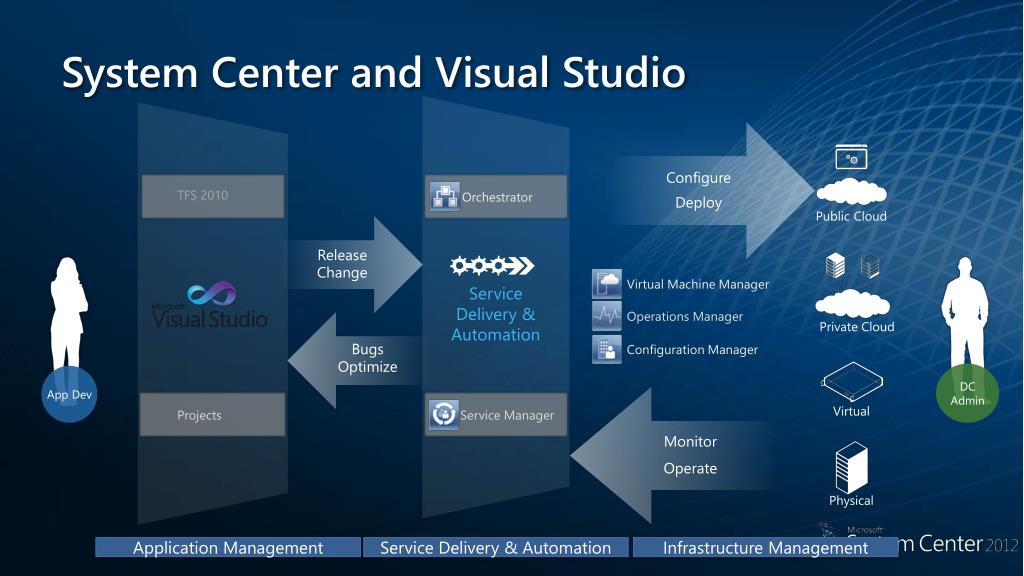Click the Private Cloud label
This screenshot has height=576, width=1024.
[857, 327]
